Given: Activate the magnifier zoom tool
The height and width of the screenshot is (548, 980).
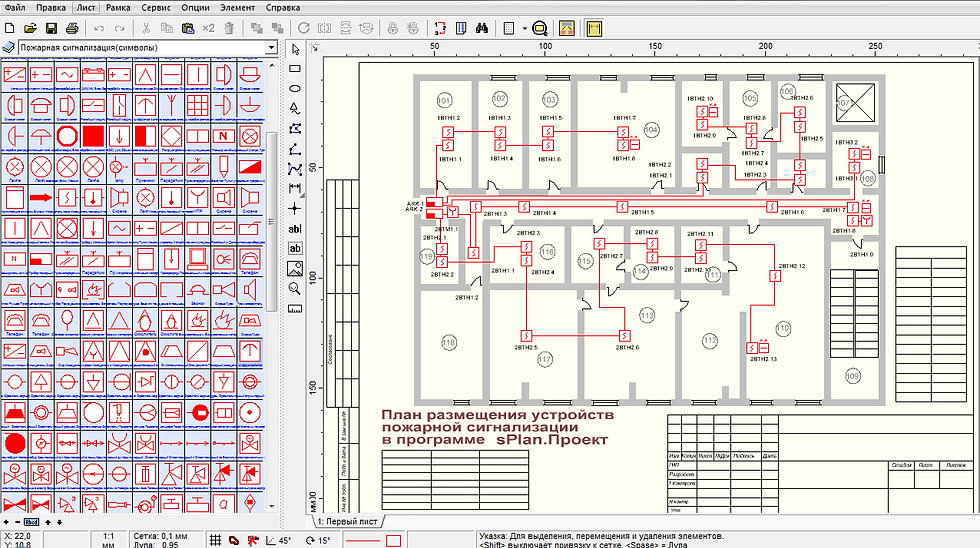Looking at the screenshot, I should pyautogui.click(x=295, y=288).
